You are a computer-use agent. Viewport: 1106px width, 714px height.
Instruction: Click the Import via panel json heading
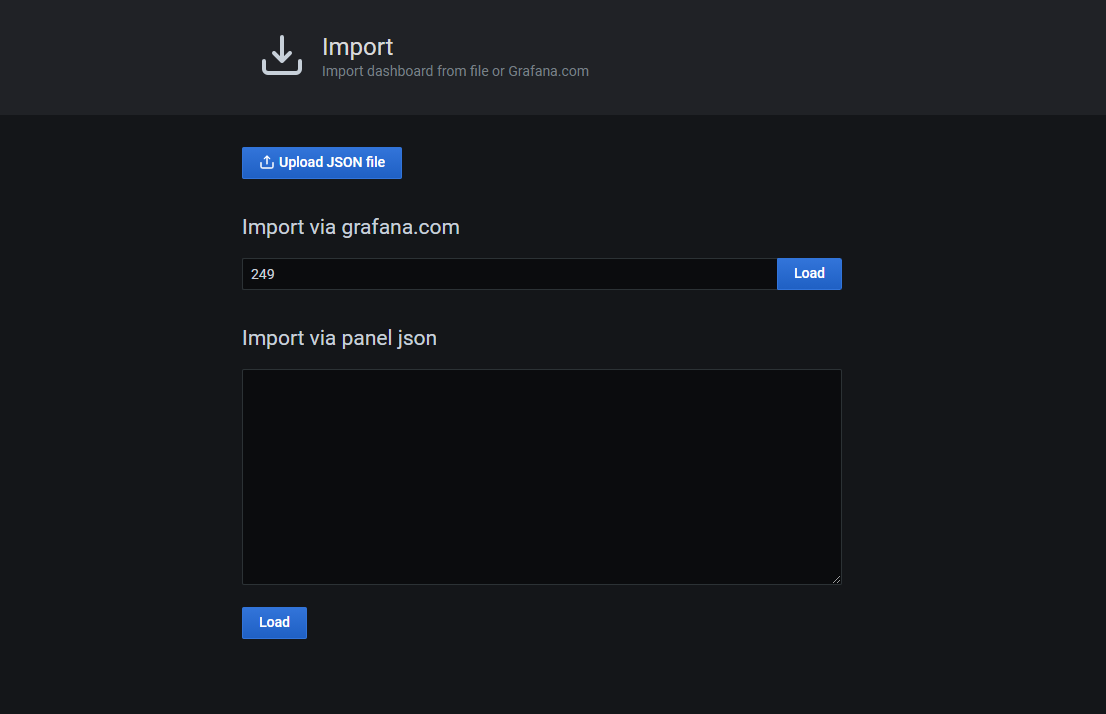tap(339, 338)
